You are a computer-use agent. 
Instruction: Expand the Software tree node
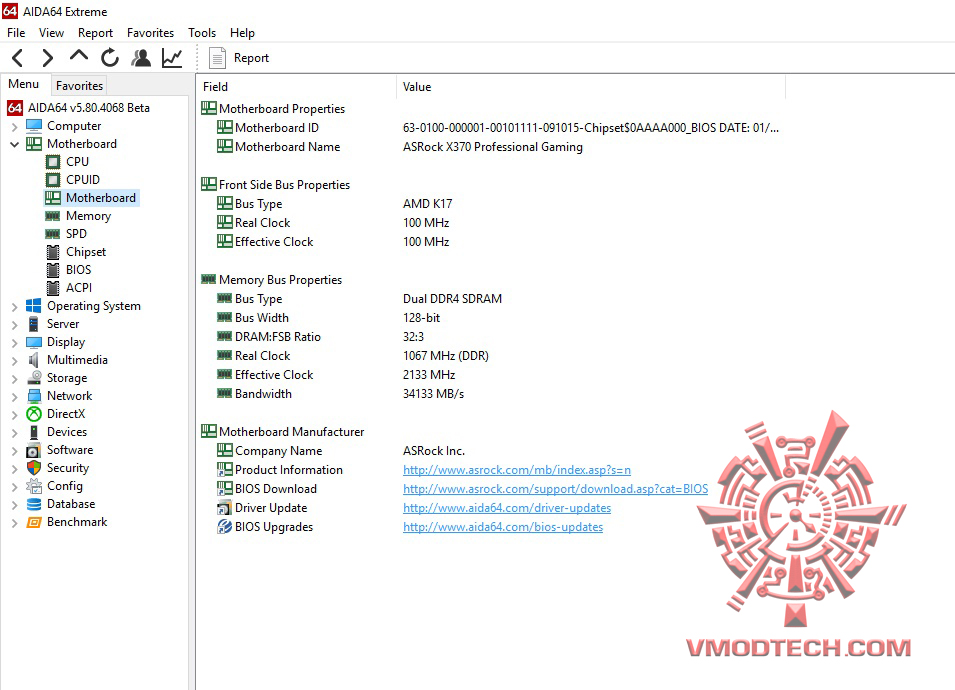coord(15,451)
